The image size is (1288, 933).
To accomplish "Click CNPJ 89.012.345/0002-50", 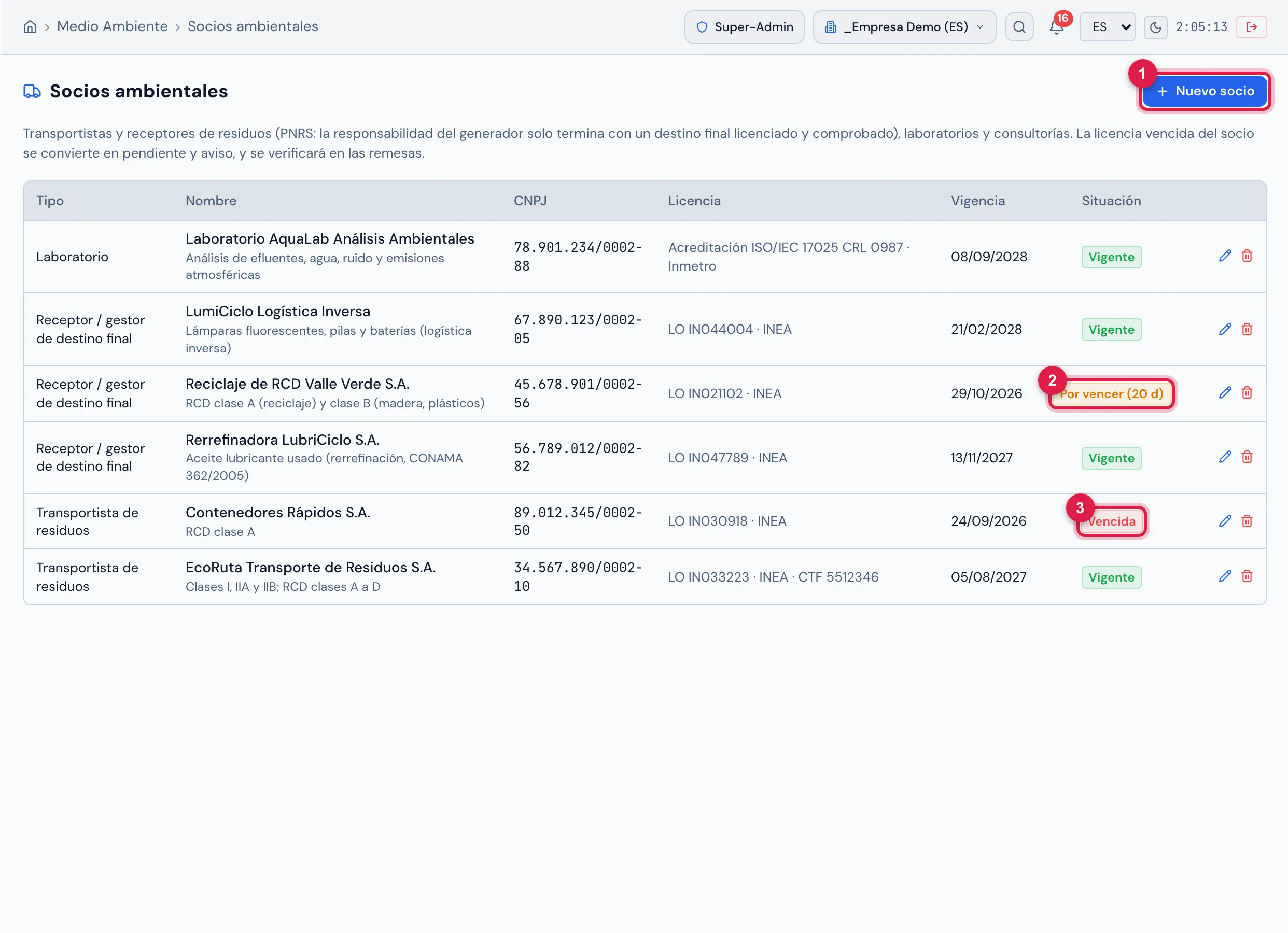I will [x=578, y=521].
